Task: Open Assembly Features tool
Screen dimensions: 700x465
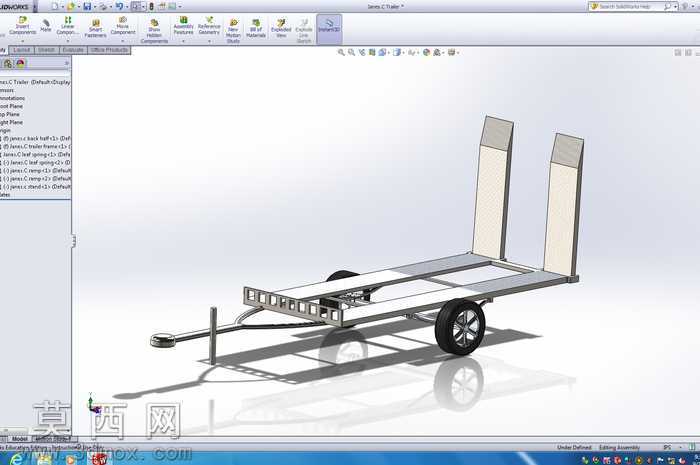Action: pos(183,26)
